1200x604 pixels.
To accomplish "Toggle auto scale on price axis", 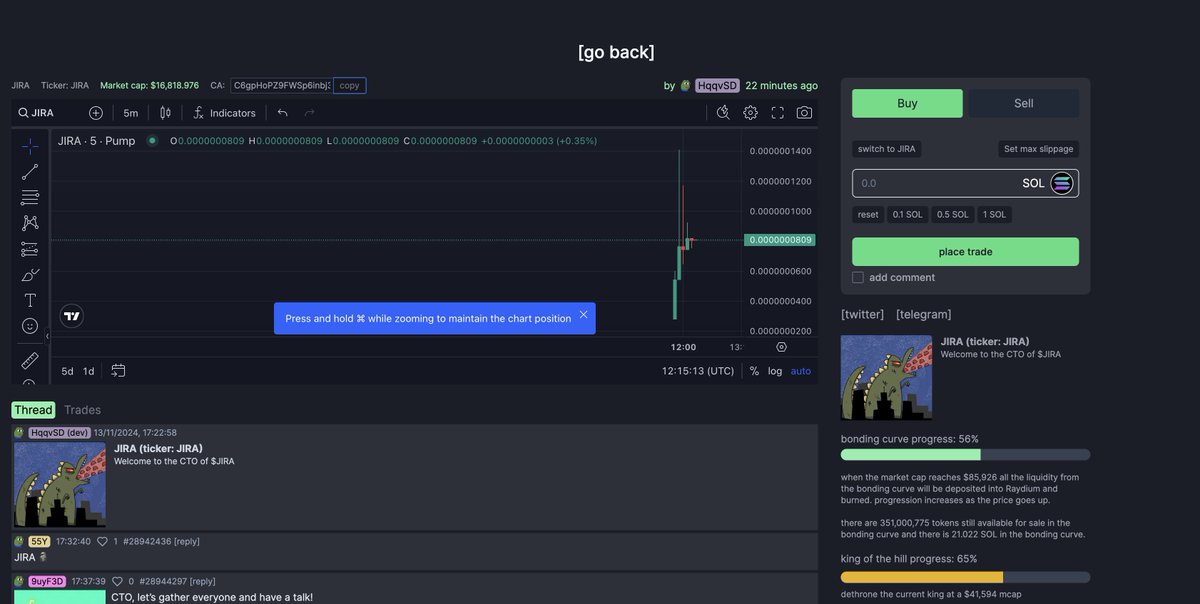I will (x=801, y=371).
